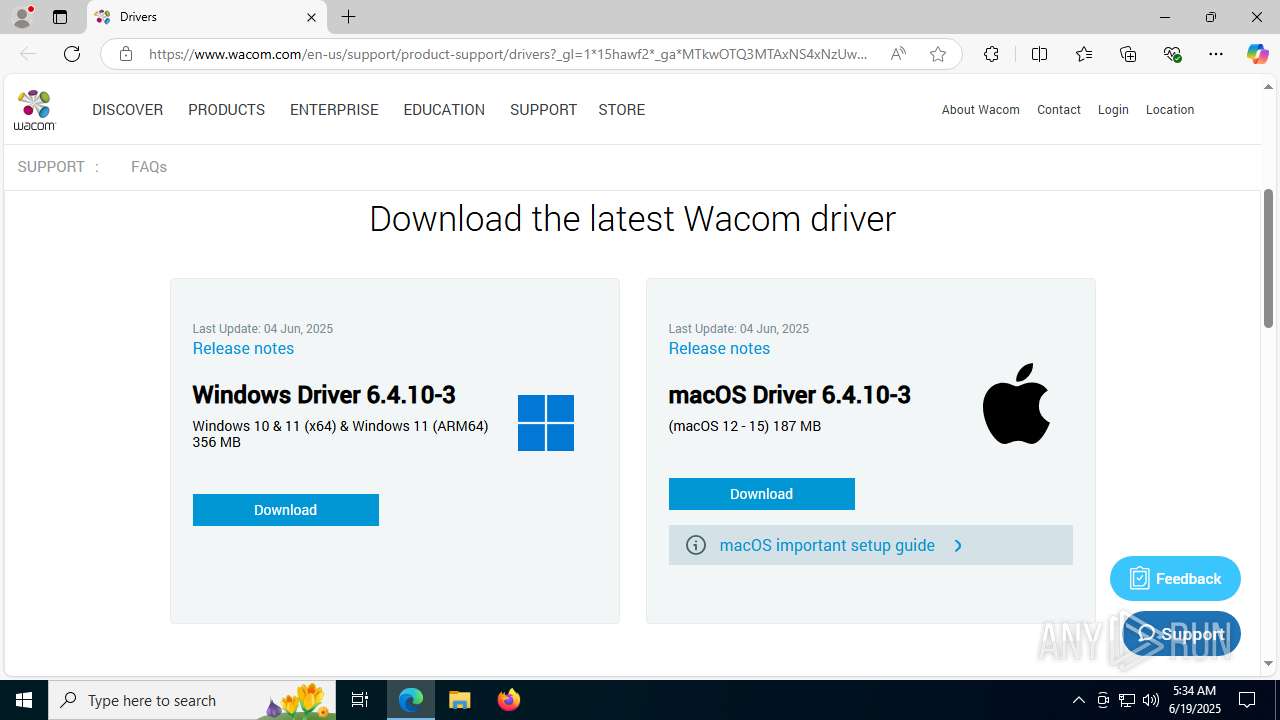Open the volume control in the tray
This screenshot has width=1280, height=720.
point(1151,700)
